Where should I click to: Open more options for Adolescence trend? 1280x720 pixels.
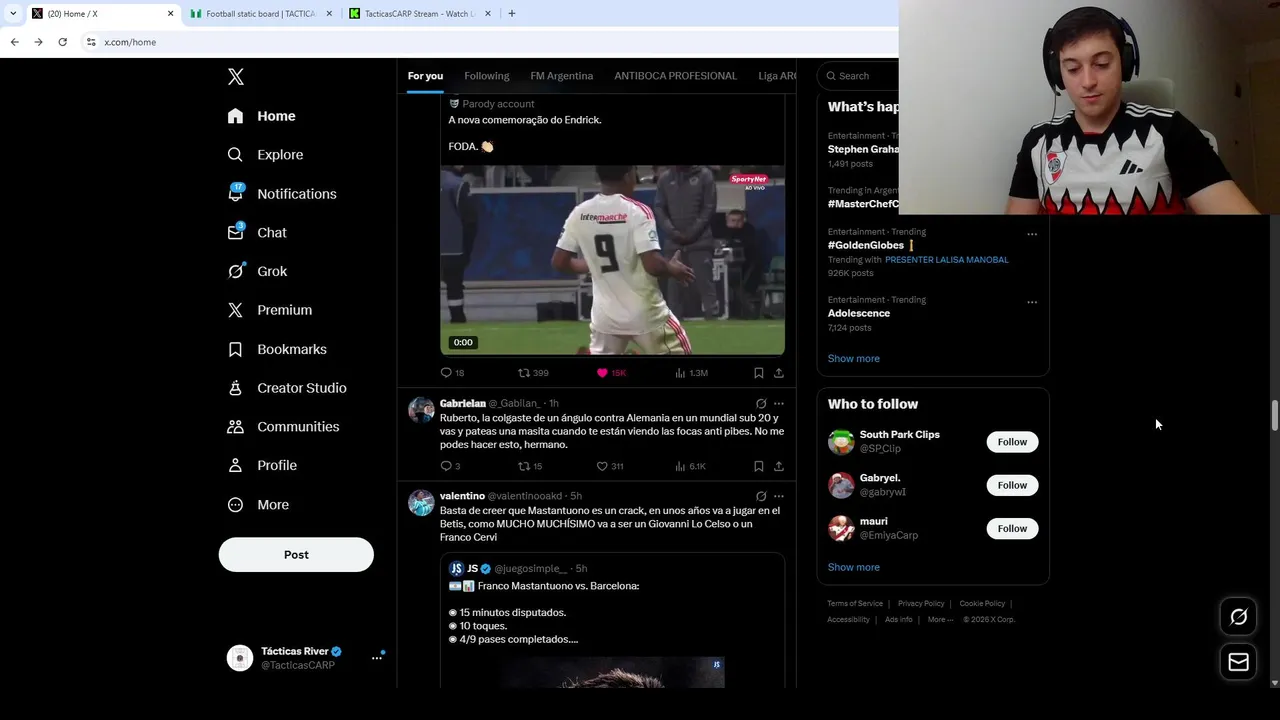(1032, 302)
